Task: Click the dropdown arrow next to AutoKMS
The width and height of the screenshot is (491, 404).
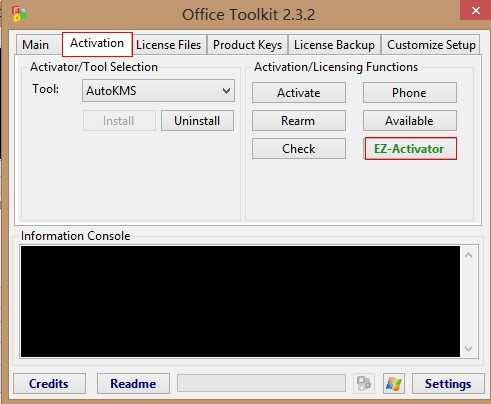Action: click(227, 91)
